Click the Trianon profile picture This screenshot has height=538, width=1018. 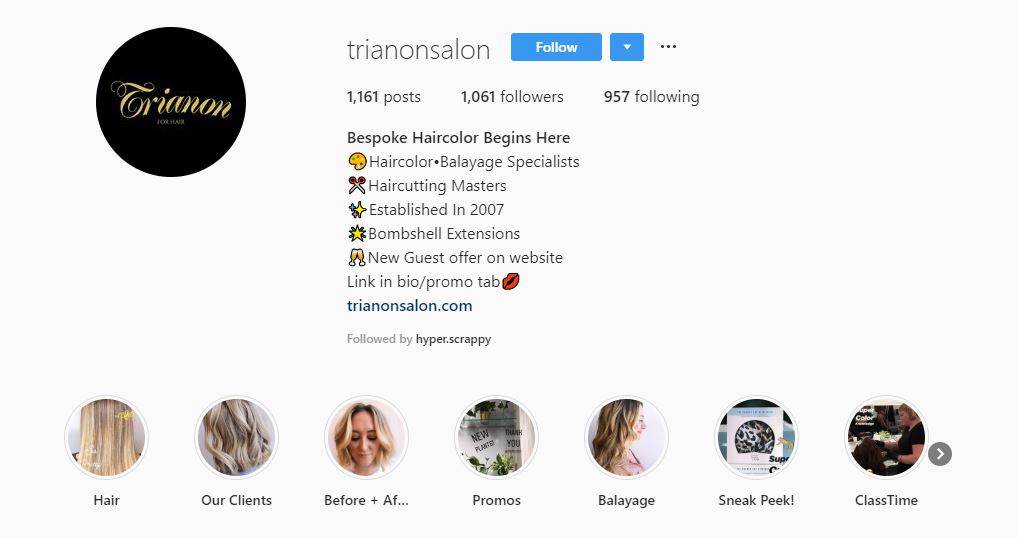coord(171,102)
